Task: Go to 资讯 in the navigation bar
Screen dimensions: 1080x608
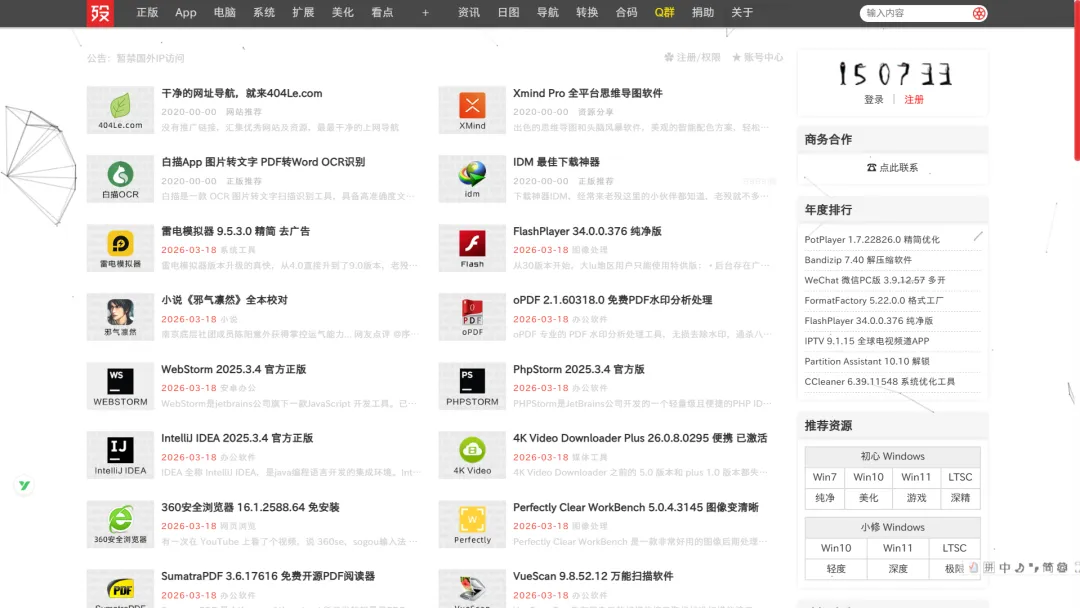Action: pyautogui.click(x=469, y=12)
